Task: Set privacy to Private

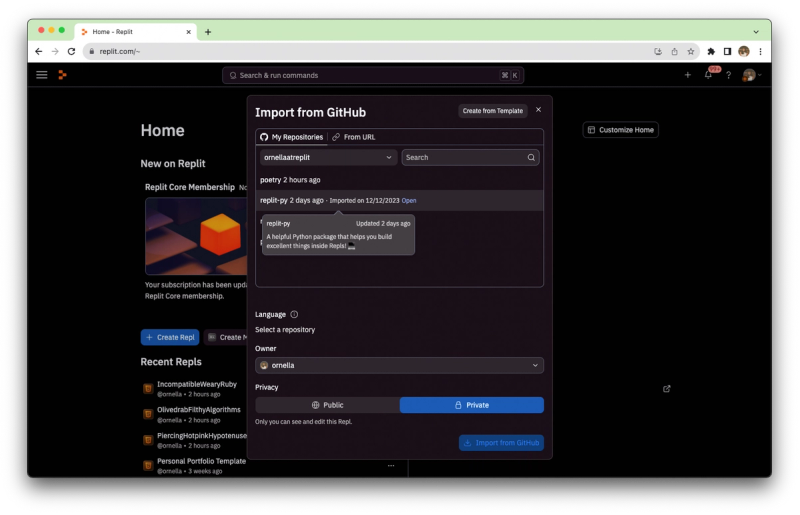Action: (x=472, y=405)
